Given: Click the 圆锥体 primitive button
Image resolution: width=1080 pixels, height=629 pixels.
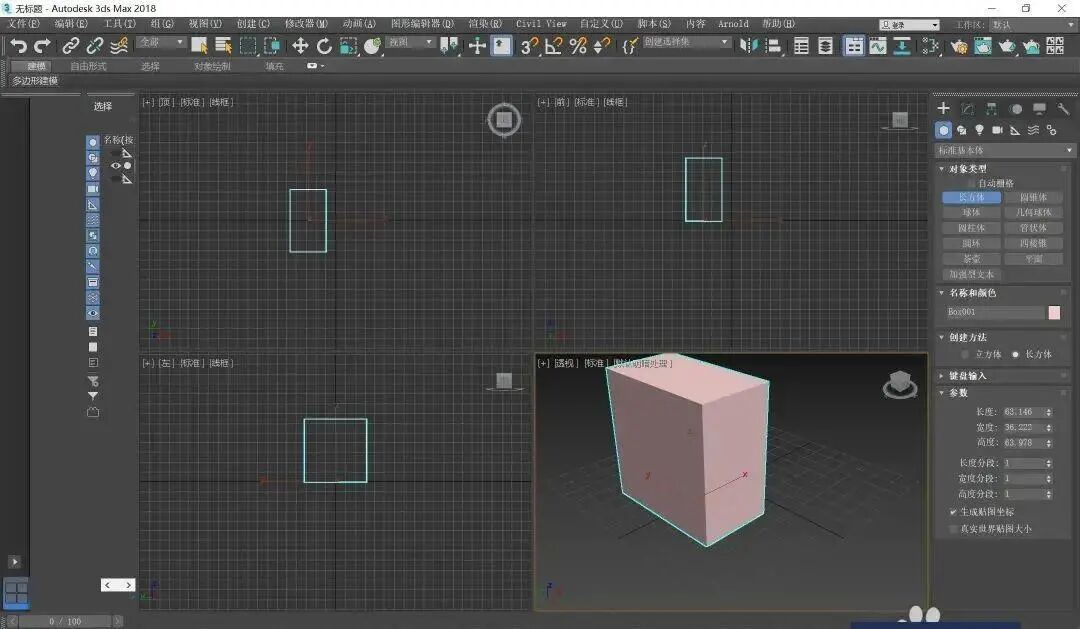Looking at the screenshot, I should (1033, 198).
